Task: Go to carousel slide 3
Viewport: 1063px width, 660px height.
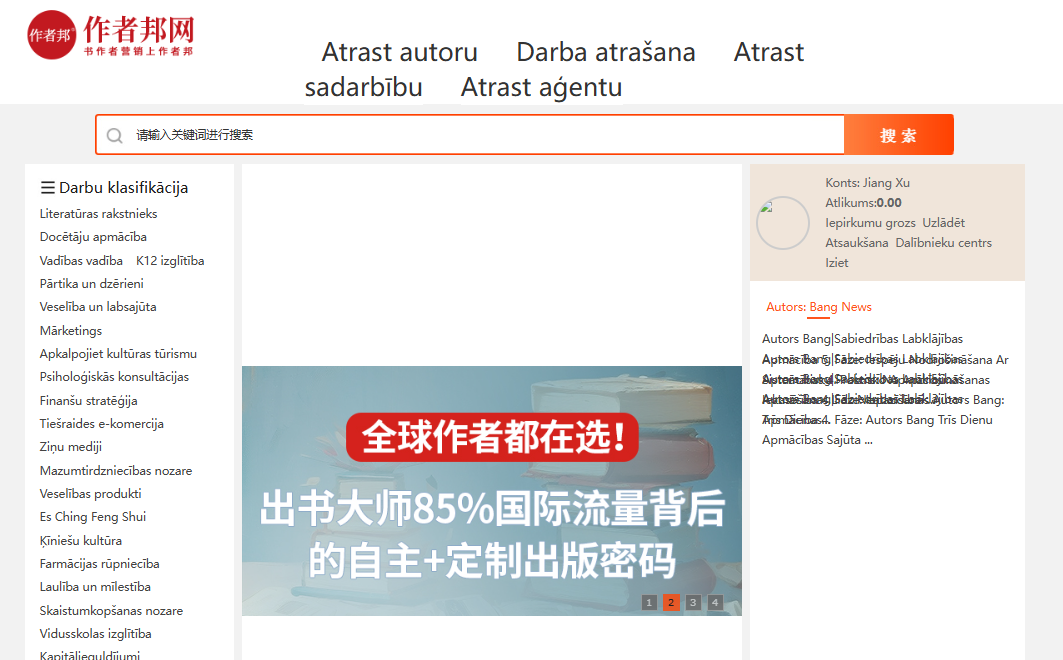Action: coord(693,602)
